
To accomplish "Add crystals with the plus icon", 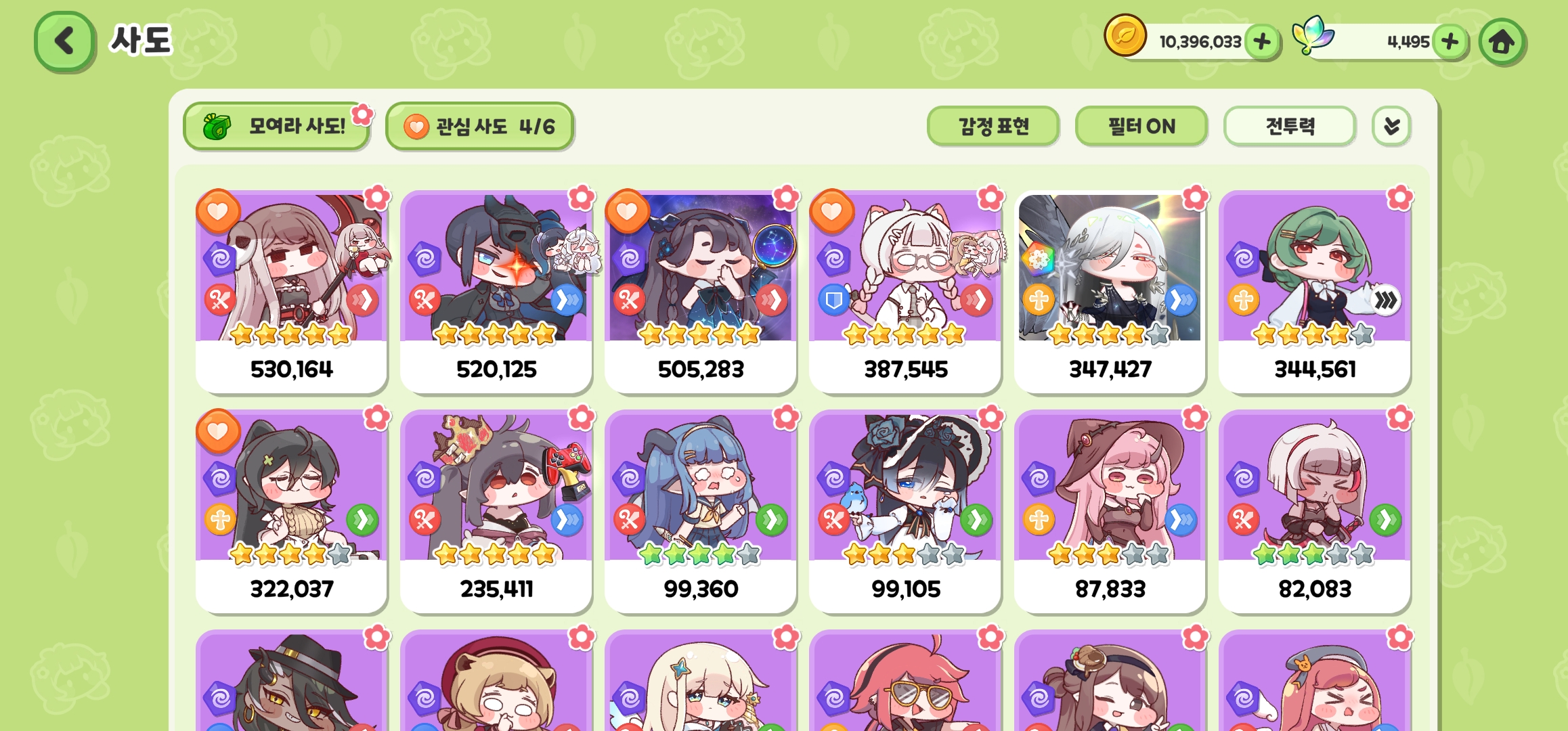I will tap(1450, 42).
